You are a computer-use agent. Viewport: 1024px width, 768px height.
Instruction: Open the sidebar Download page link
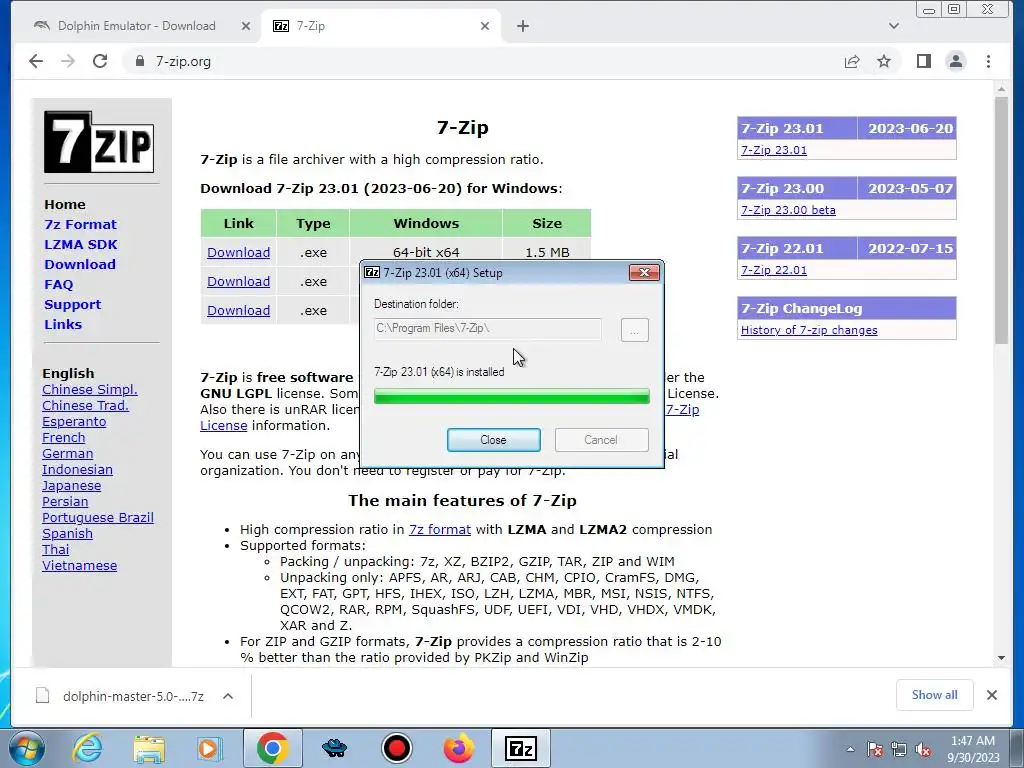click(80, 264)
